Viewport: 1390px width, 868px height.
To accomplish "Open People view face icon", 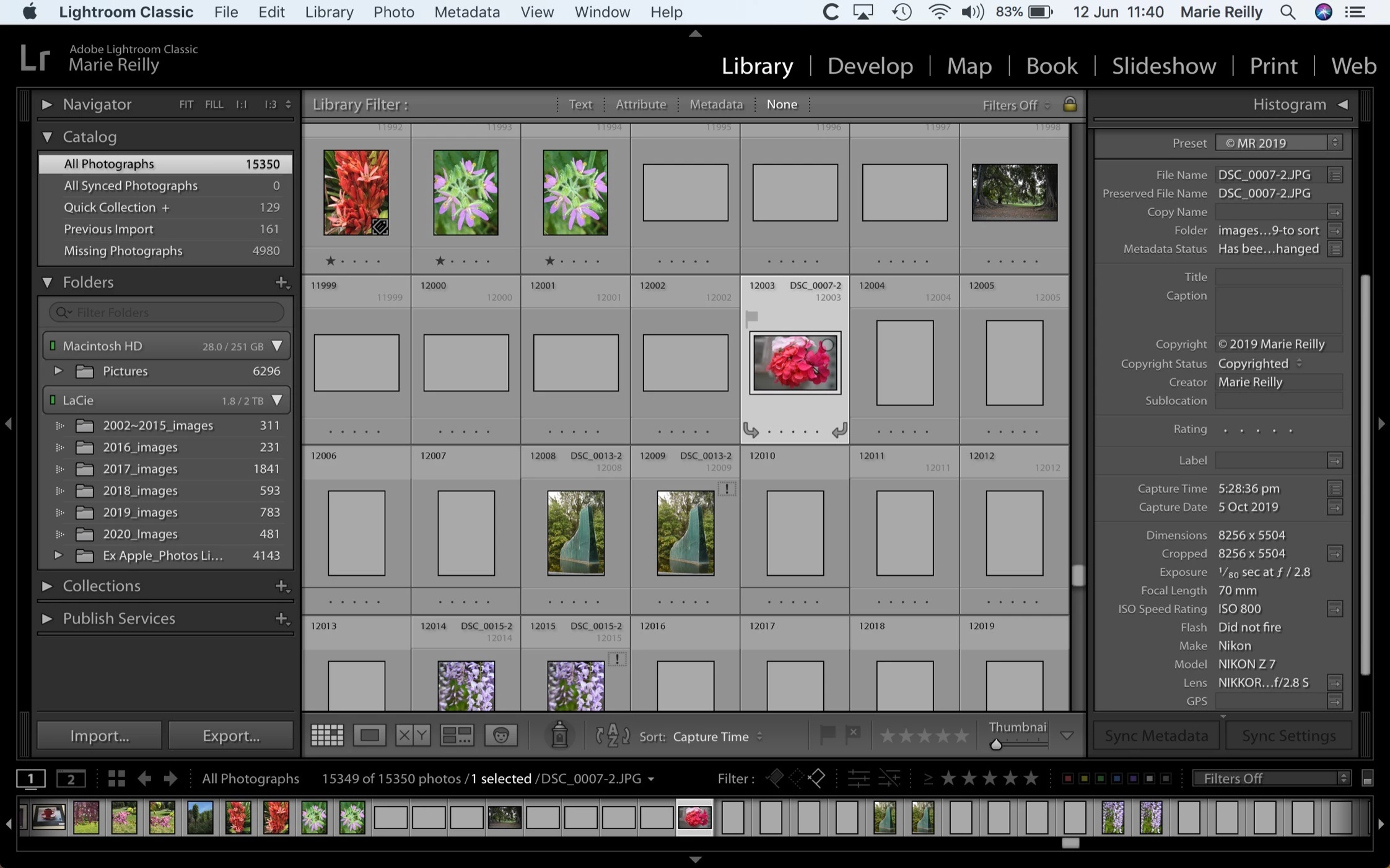I will pos(500,736).
